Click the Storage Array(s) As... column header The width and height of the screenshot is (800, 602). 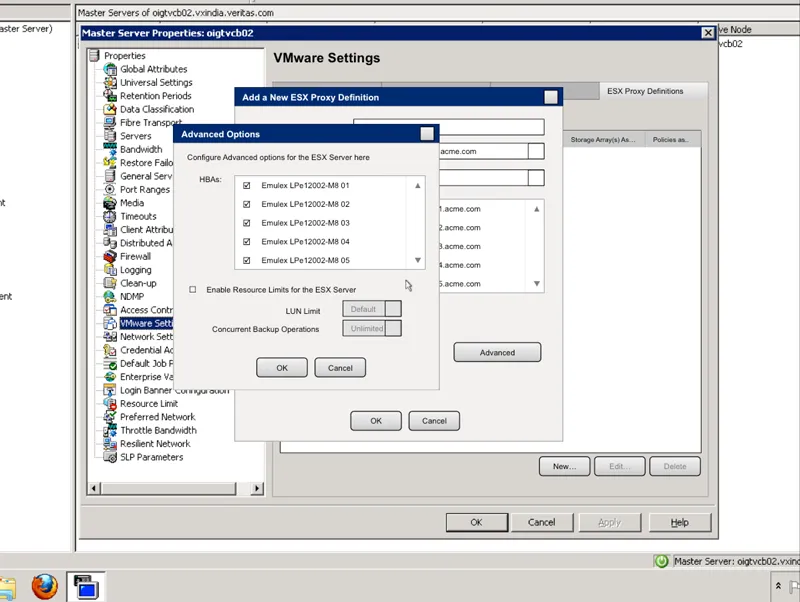coord(603,139)
